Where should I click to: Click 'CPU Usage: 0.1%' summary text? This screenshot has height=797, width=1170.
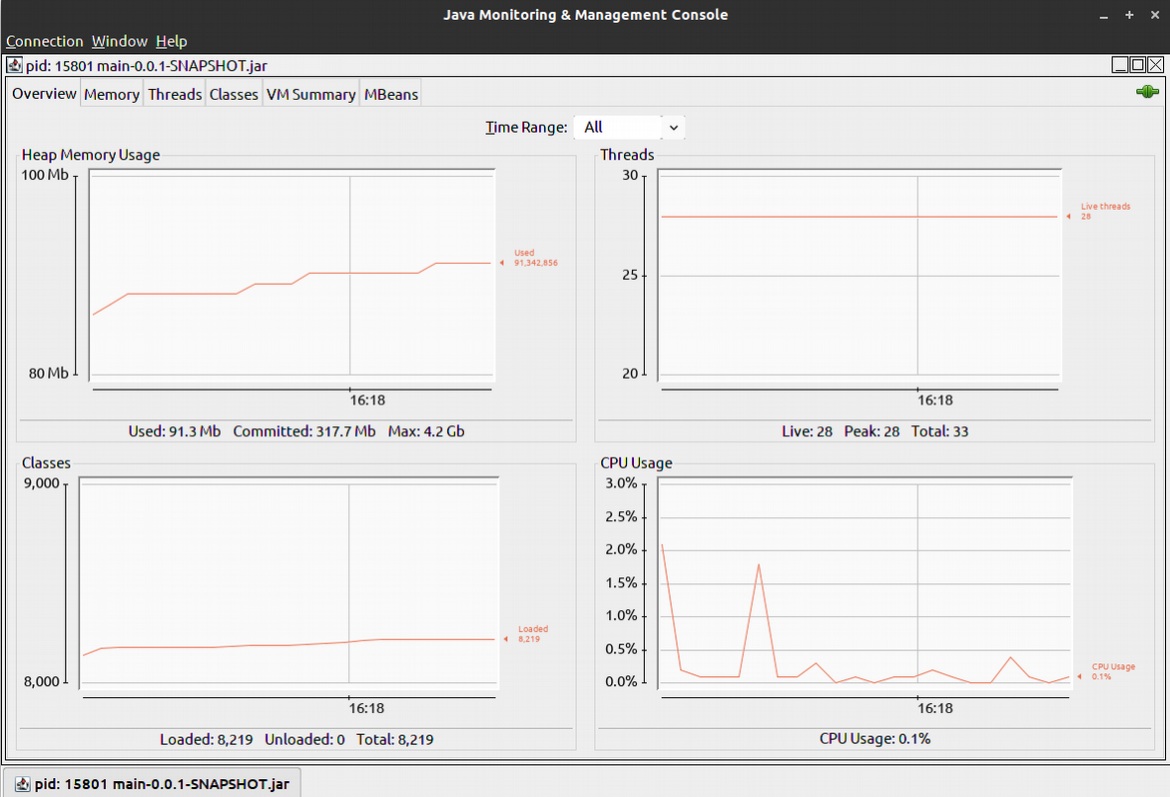tap(875, 739)
